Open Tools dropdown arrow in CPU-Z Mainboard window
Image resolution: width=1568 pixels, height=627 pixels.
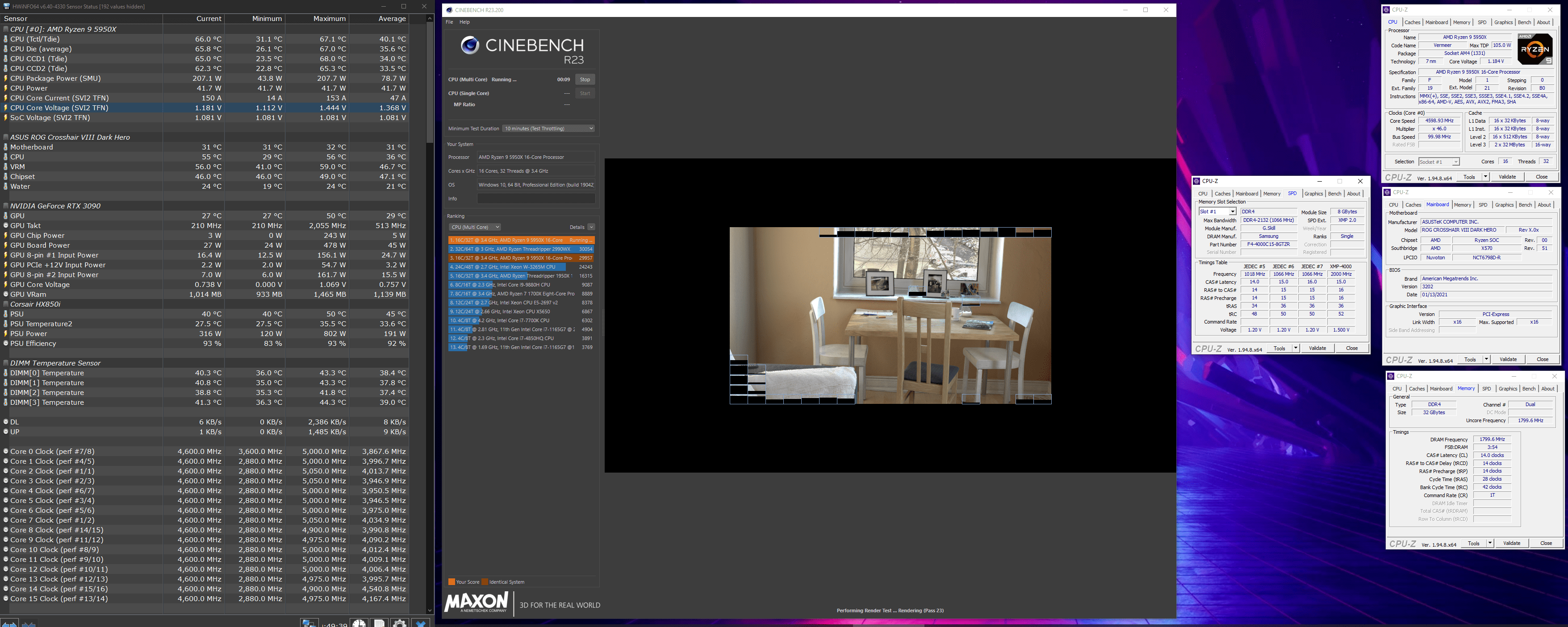tap(1486, 359)
